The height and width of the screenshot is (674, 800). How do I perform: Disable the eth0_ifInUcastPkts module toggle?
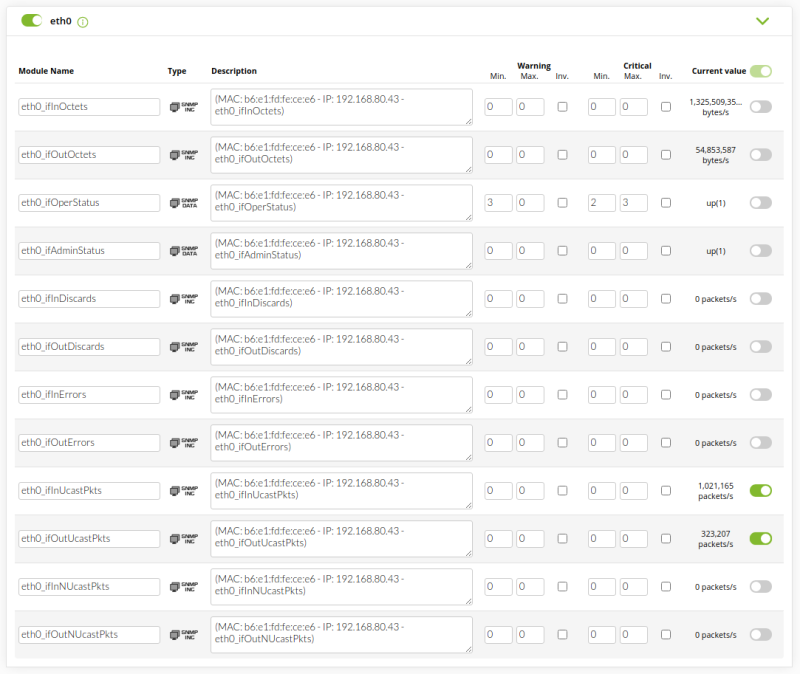pos(761,491)
